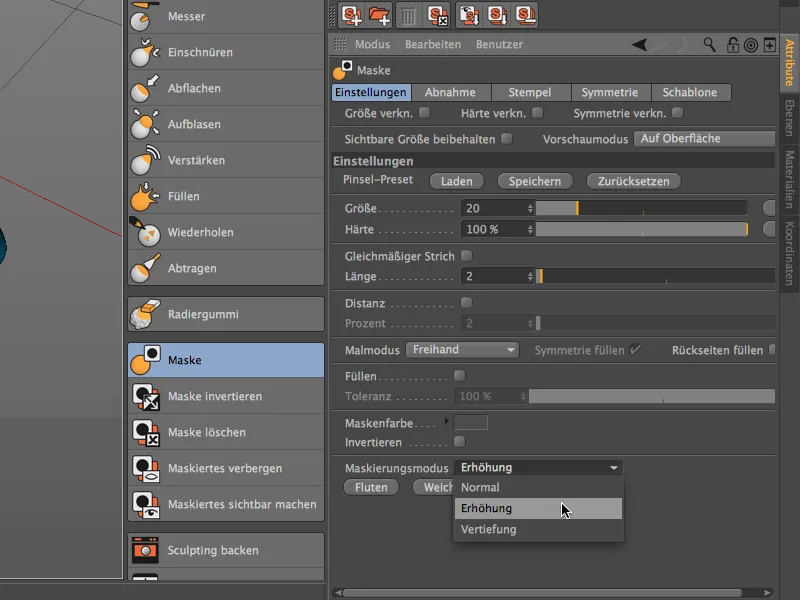The height and width of the screenshot is (600, 800).
Task: Toggle Sichtbare Größe beibehalten checkbox
Action: 506,138
